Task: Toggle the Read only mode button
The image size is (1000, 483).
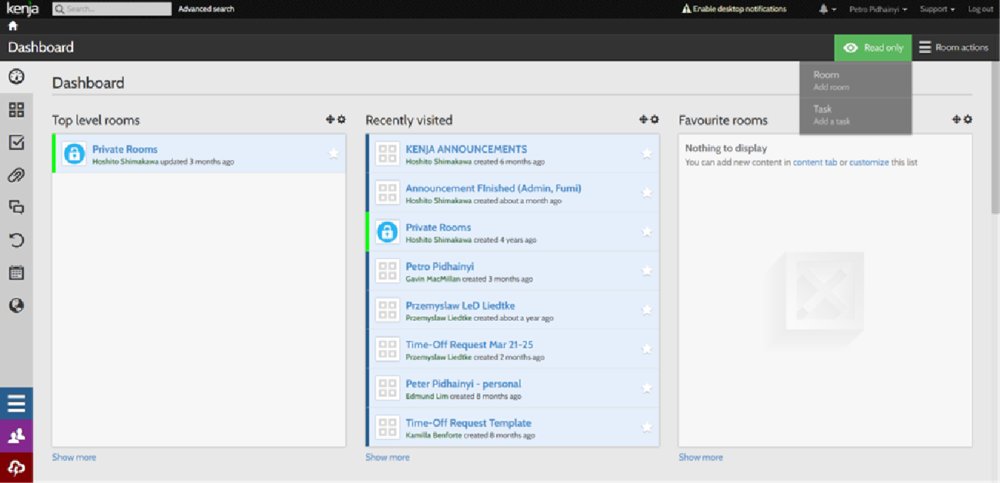Action: click(x=873, y=48)
